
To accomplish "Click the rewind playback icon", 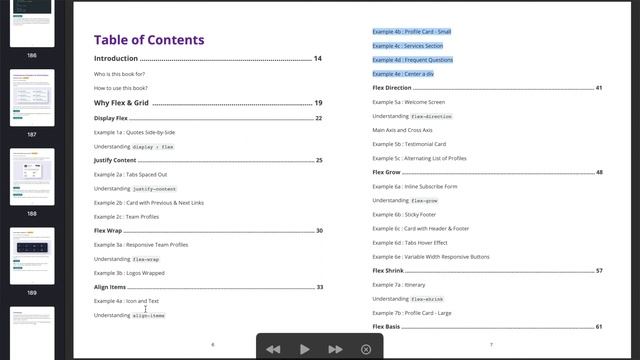I will pyautogui.click(x=273, y=349).
